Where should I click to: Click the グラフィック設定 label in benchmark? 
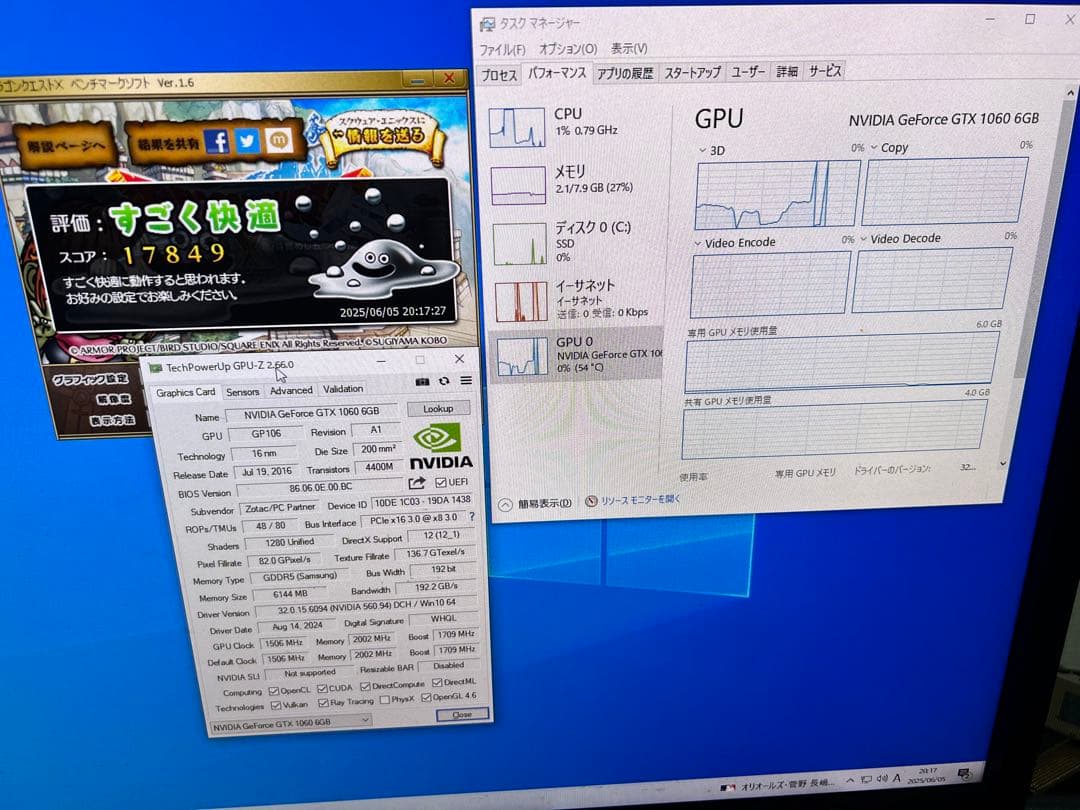(90, 380)
